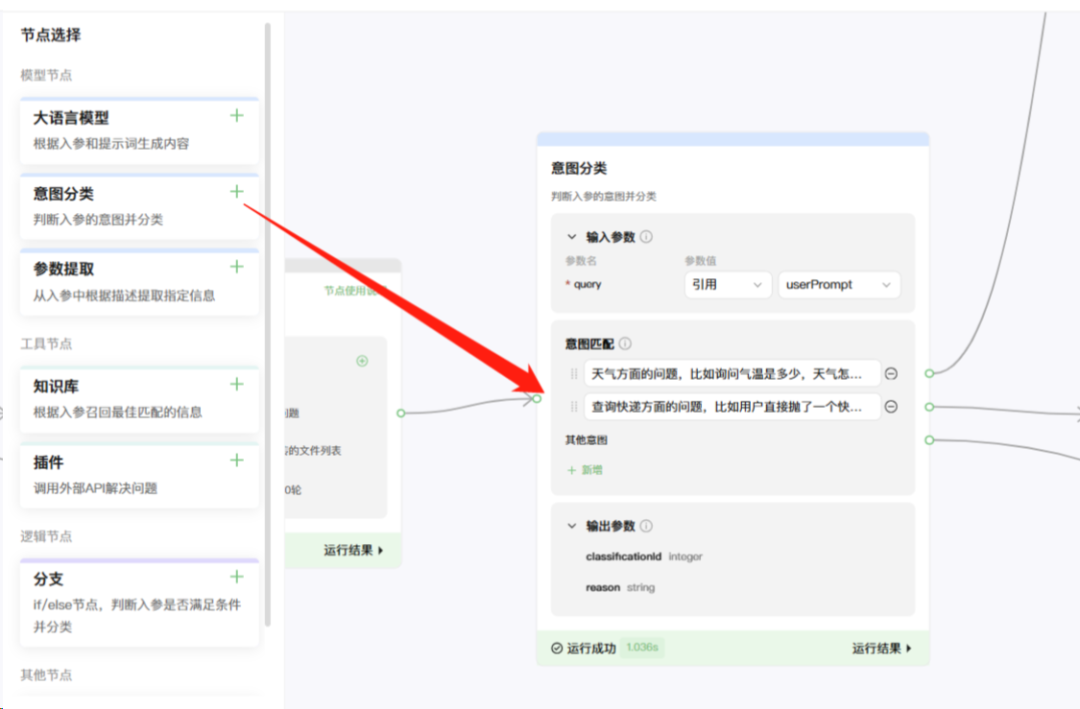Open the userPrompt value dropdown

[839, 285]
